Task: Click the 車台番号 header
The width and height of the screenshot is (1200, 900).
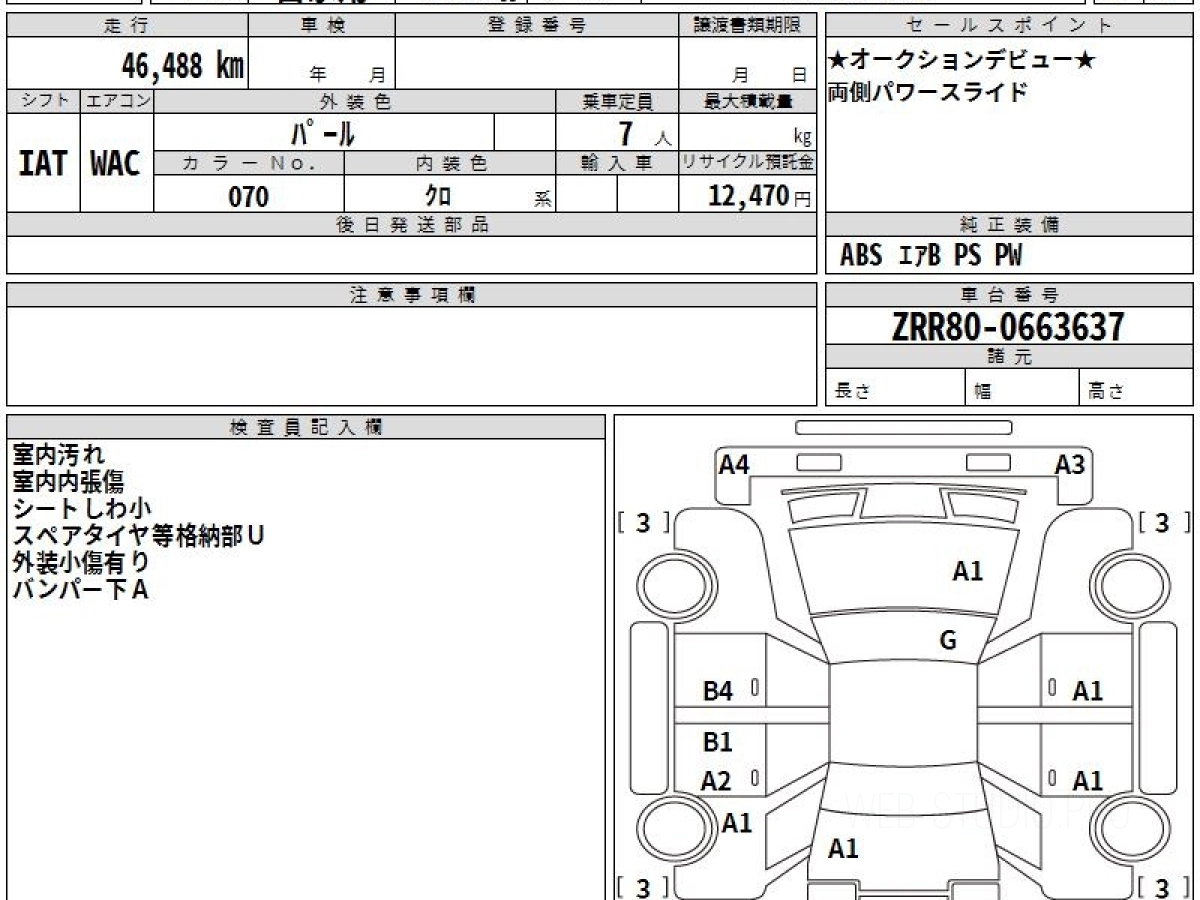Action: [1009, 295]
